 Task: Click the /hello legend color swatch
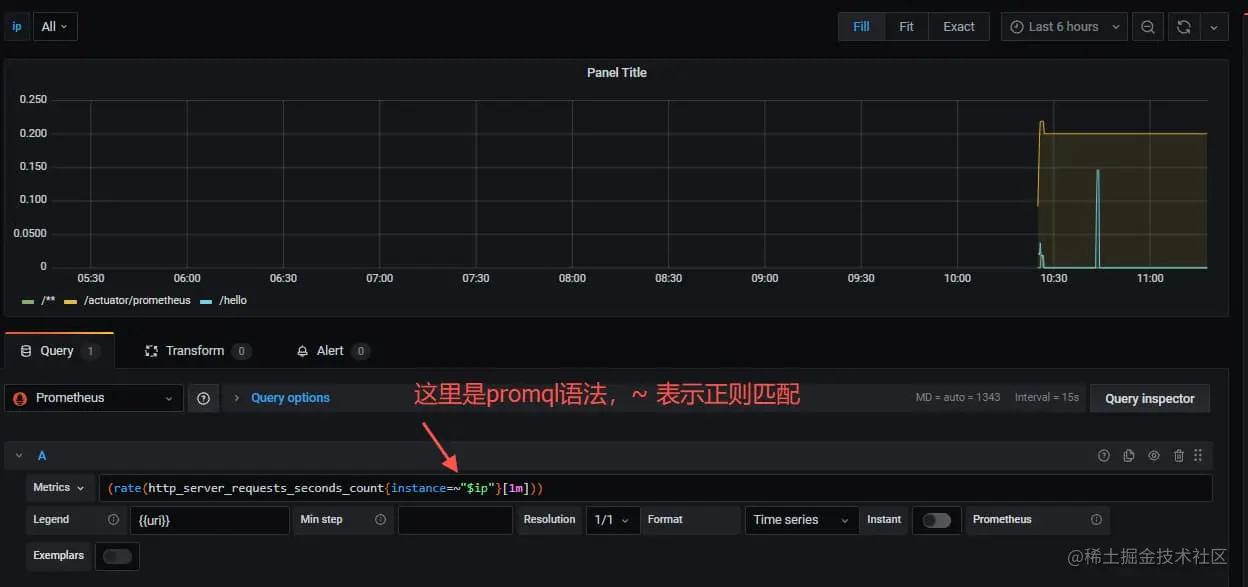click(208, 301)
